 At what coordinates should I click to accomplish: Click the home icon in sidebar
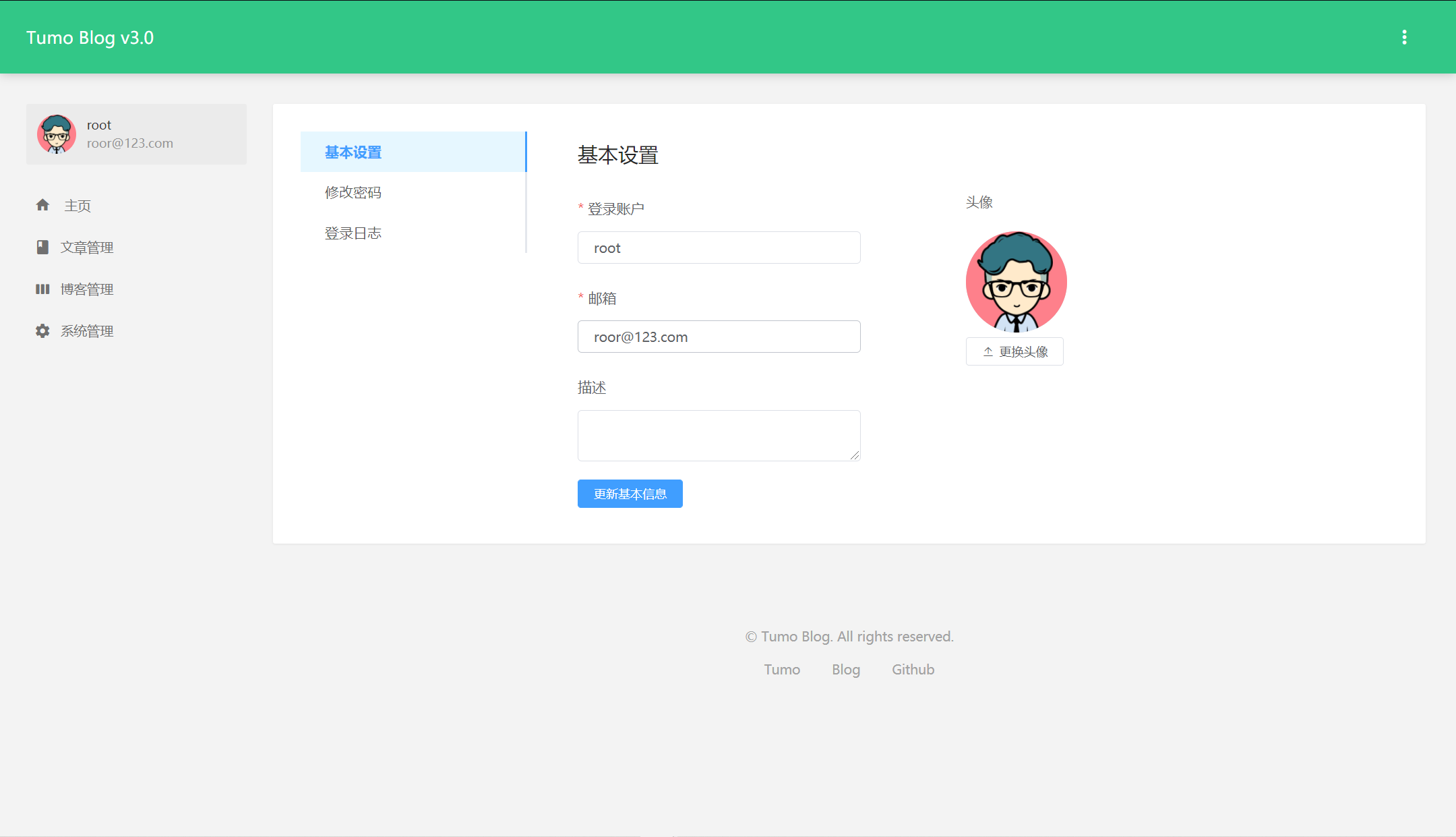click(42, 205)
